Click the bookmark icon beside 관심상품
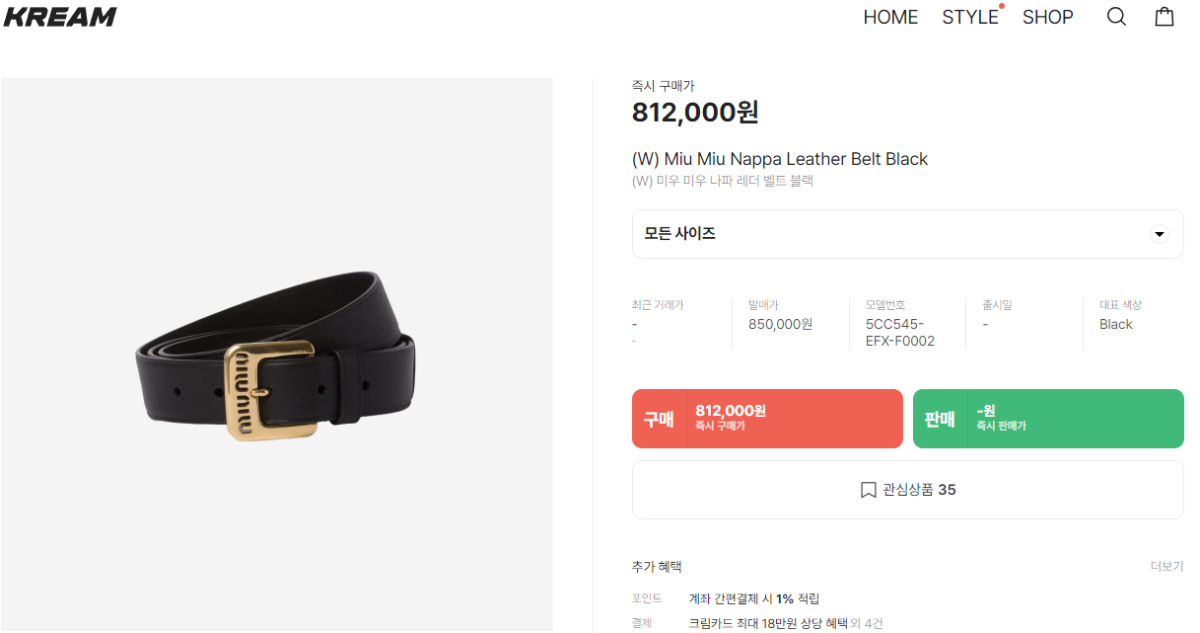Viewport: 1200px width, 633px height. click(868, 490)
